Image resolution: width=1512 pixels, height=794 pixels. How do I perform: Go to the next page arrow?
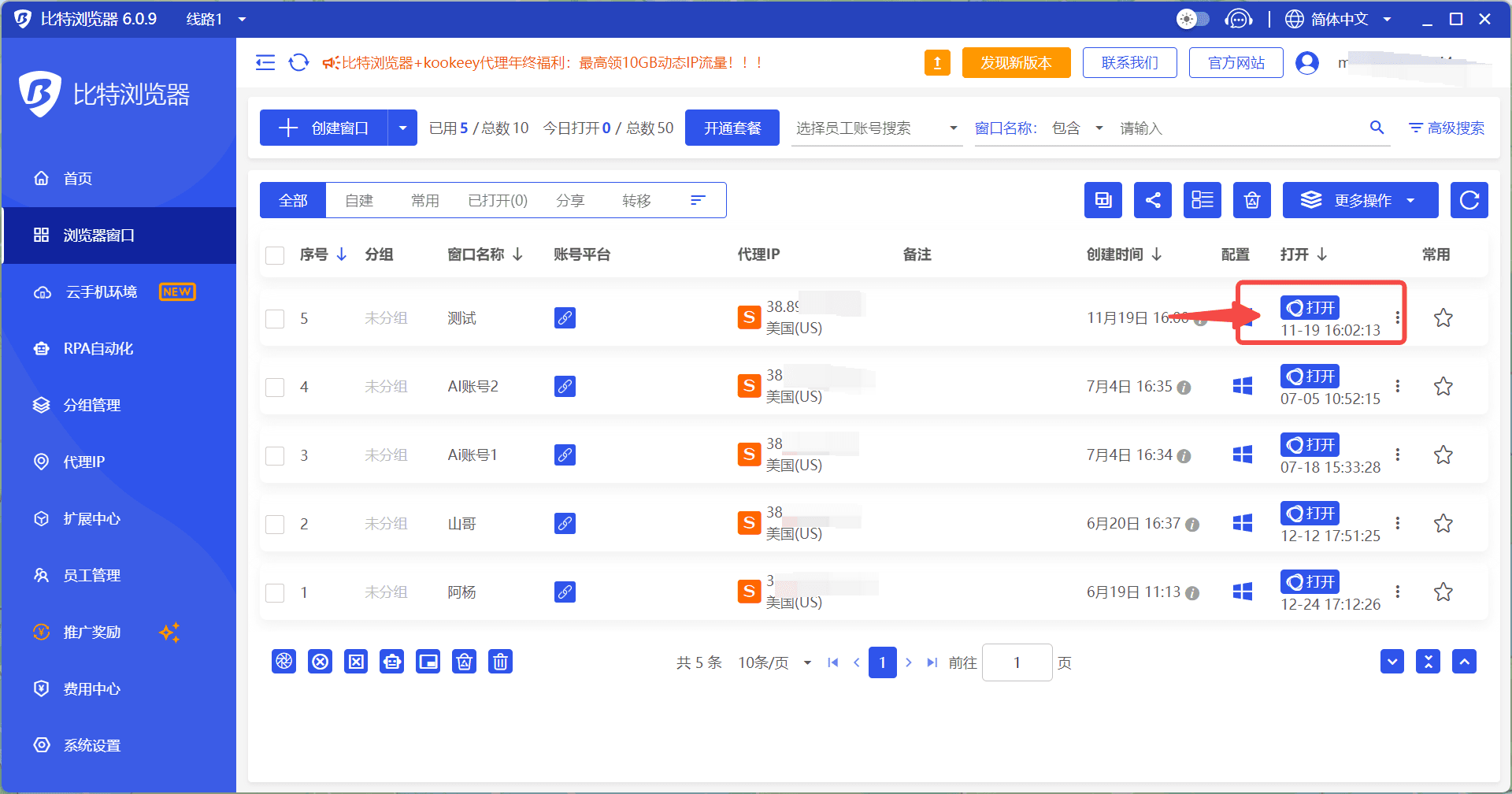click(x=909, y=662)
